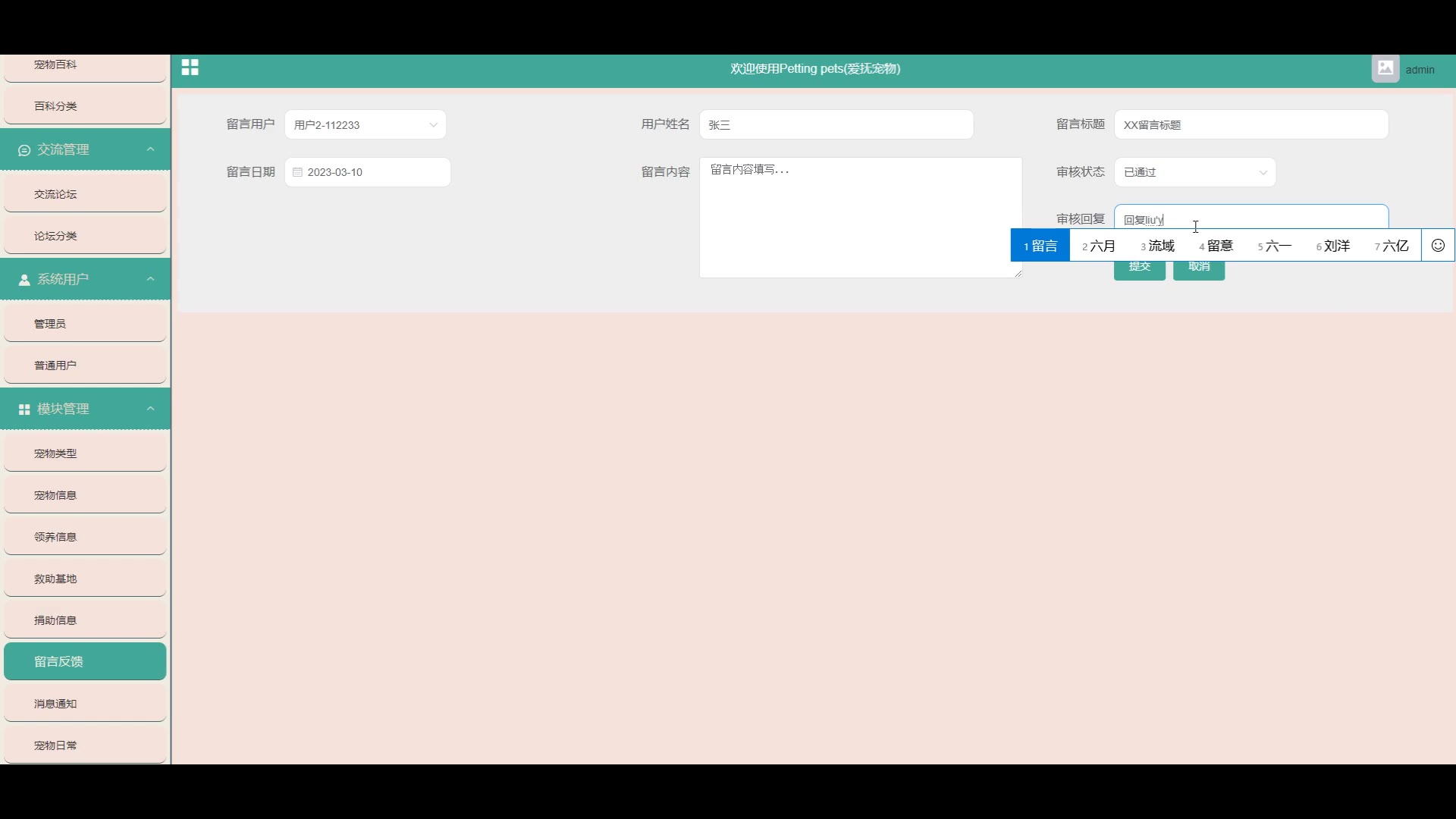Focus the 留言标题 input field
This screenshot has height=819, width=1456.
tap(1250, 125)
